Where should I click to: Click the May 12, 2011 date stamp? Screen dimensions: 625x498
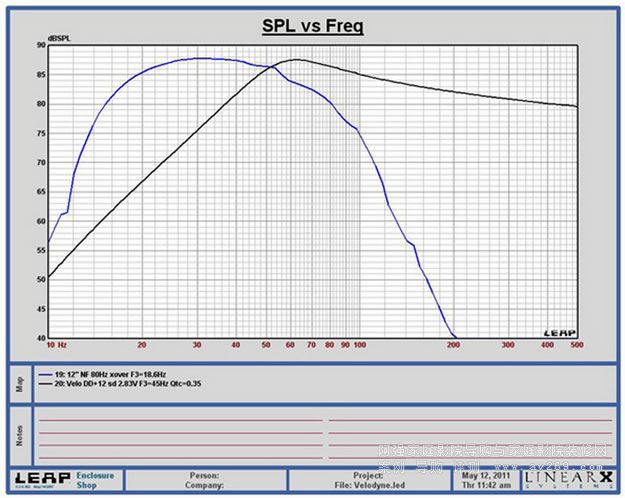[484, 474]
